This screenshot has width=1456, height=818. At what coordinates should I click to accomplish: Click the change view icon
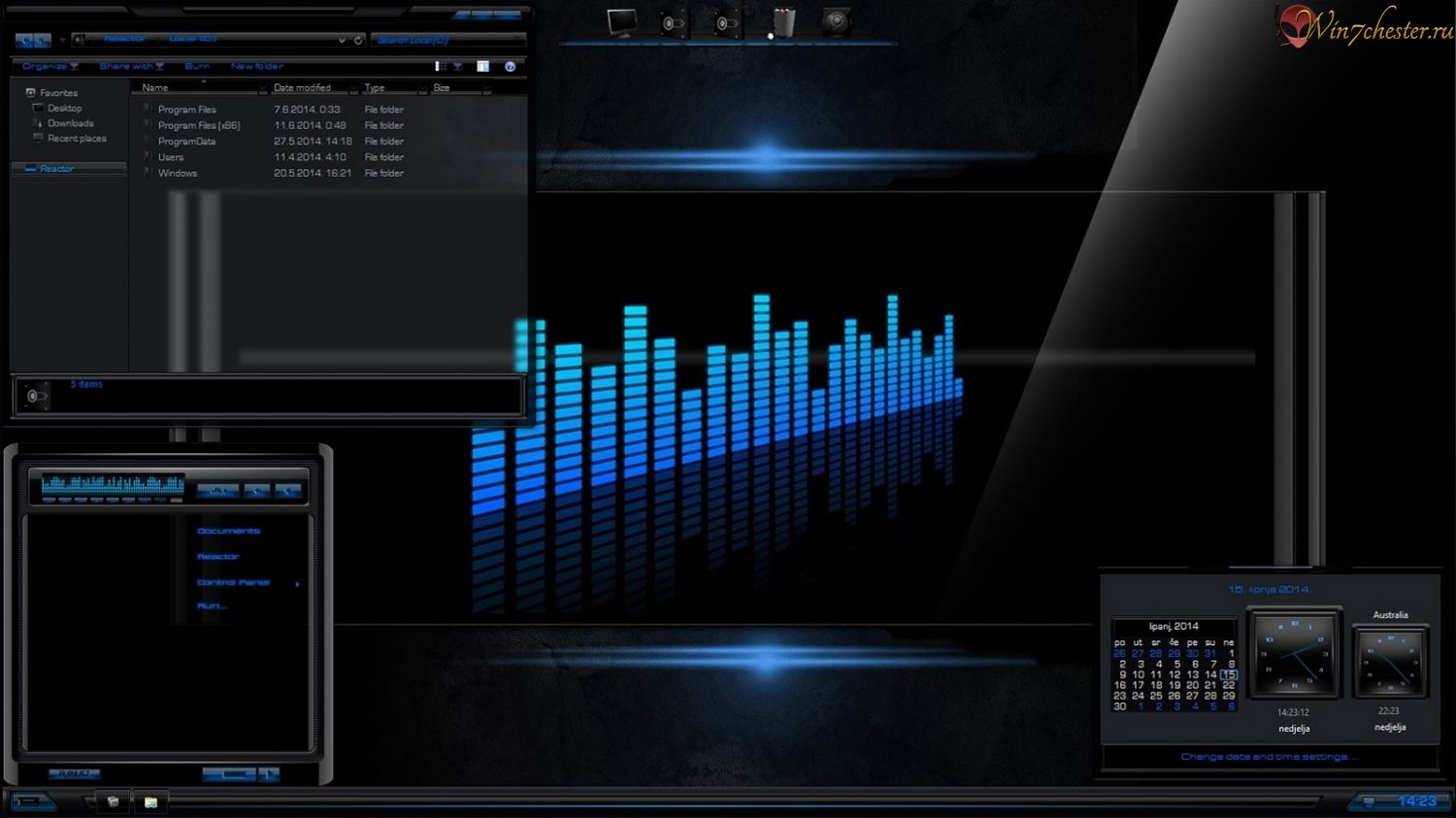440,66
